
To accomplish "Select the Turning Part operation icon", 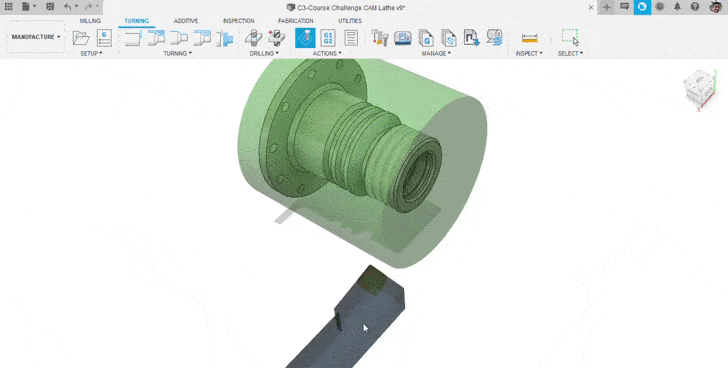I will coord(225,38).
